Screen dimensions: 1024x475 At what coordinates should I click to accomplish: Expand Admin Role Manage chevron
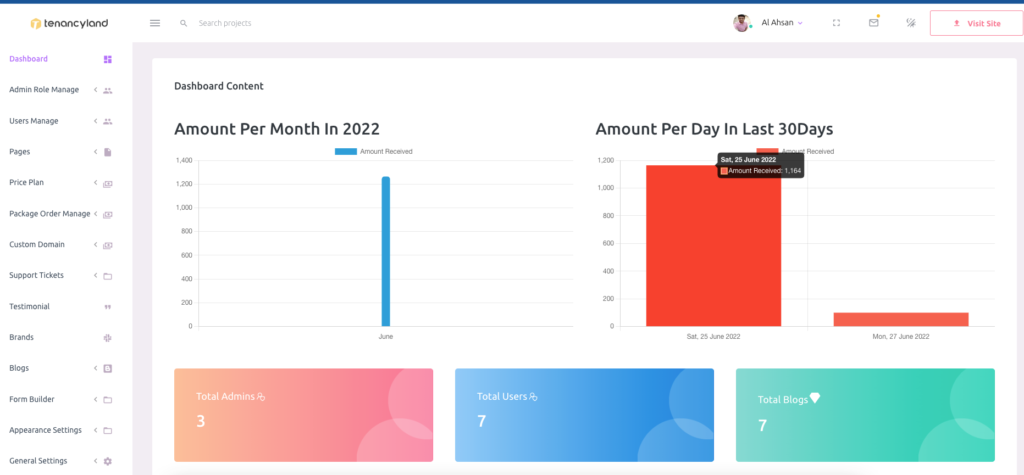95,90
